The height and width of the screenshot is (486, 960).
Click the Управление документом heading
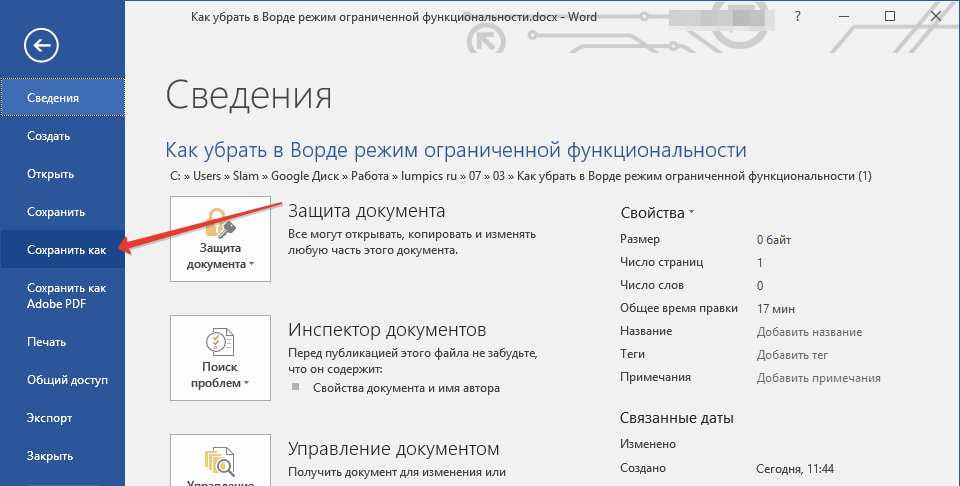click(394, 449)
